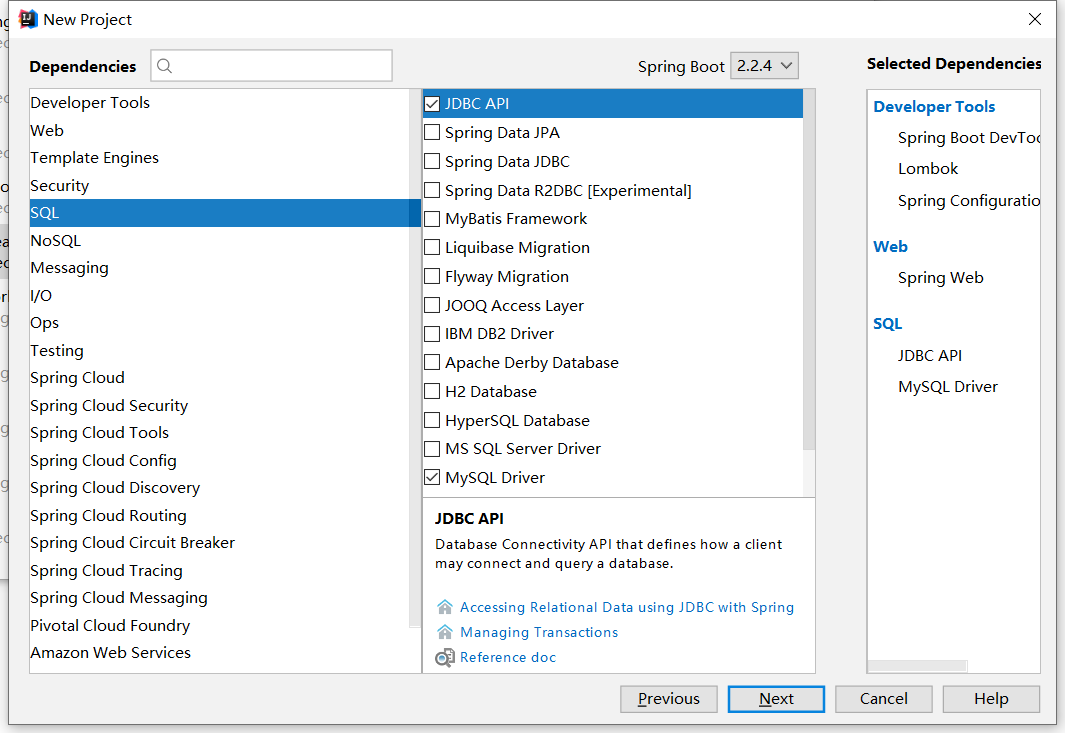The image size is (1065, 733).
Task: Tick the H2 Database checkbox
Action: tap(432, 391)
